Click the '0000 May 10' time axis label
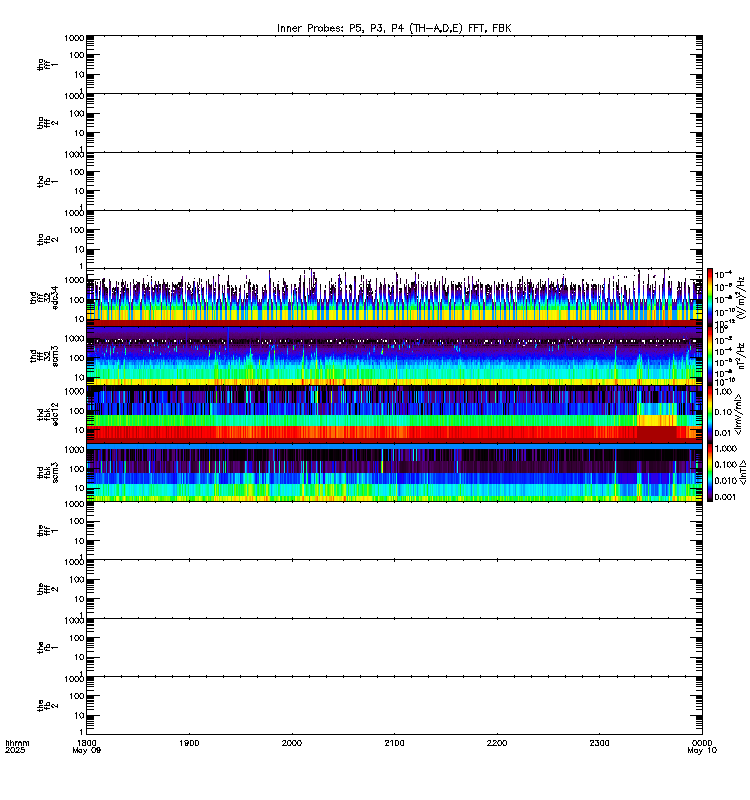 702,746
